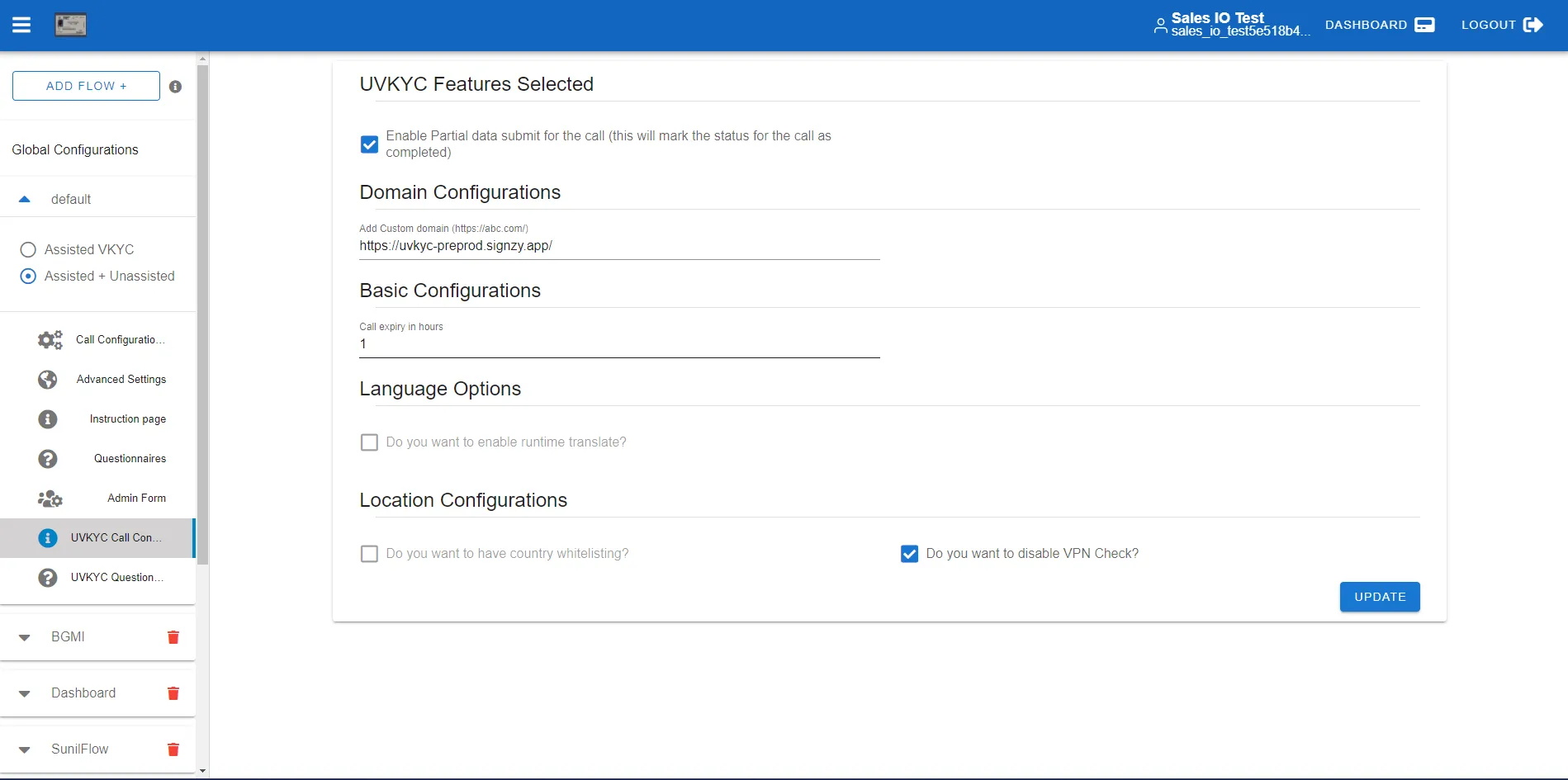The height and width of the screenshot is (780, 1568).
Task: Open the Dashboard from the header
Action: pos(1380,25)
